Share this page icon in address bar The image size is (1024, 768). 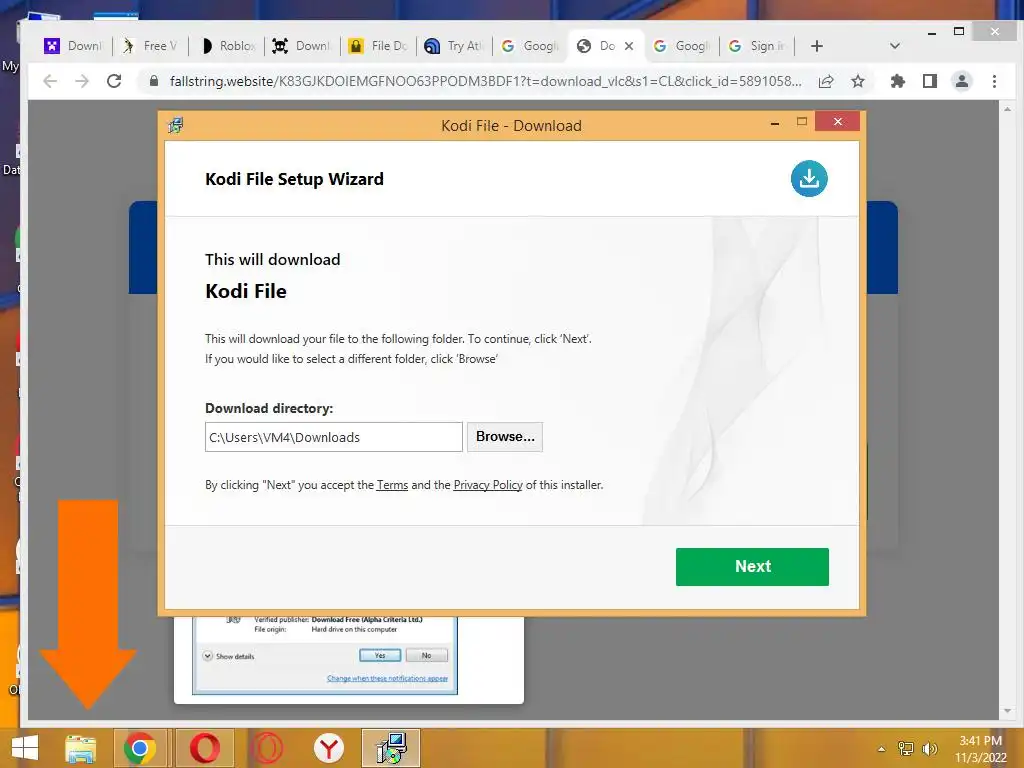tap(826, 81)
